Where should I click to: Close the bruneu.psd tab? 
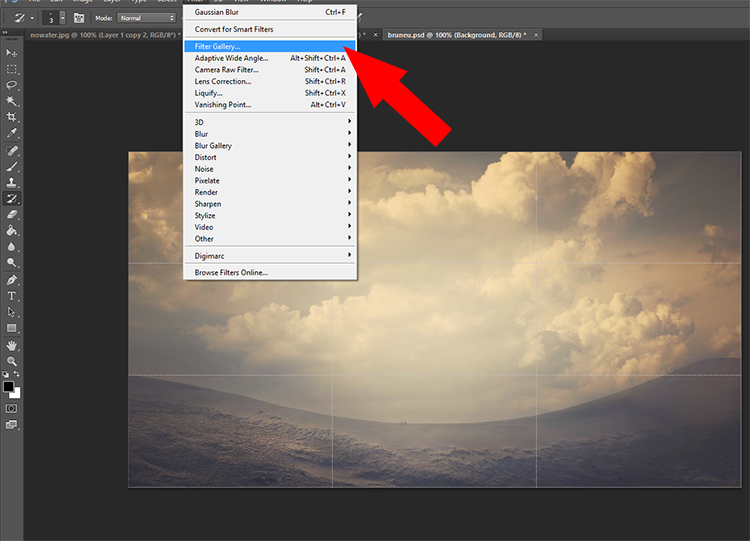pos(536,35)
